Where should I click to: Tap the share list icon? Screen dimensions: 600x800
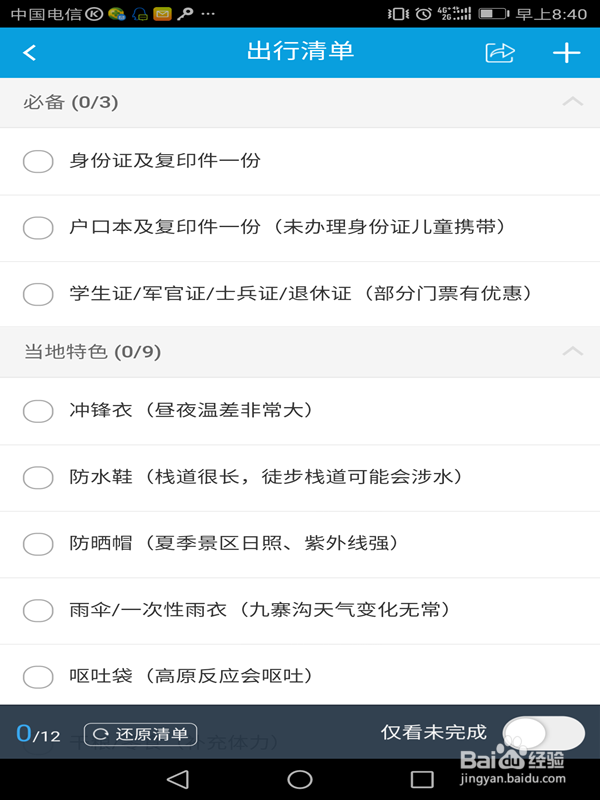[x=499, y=53]
